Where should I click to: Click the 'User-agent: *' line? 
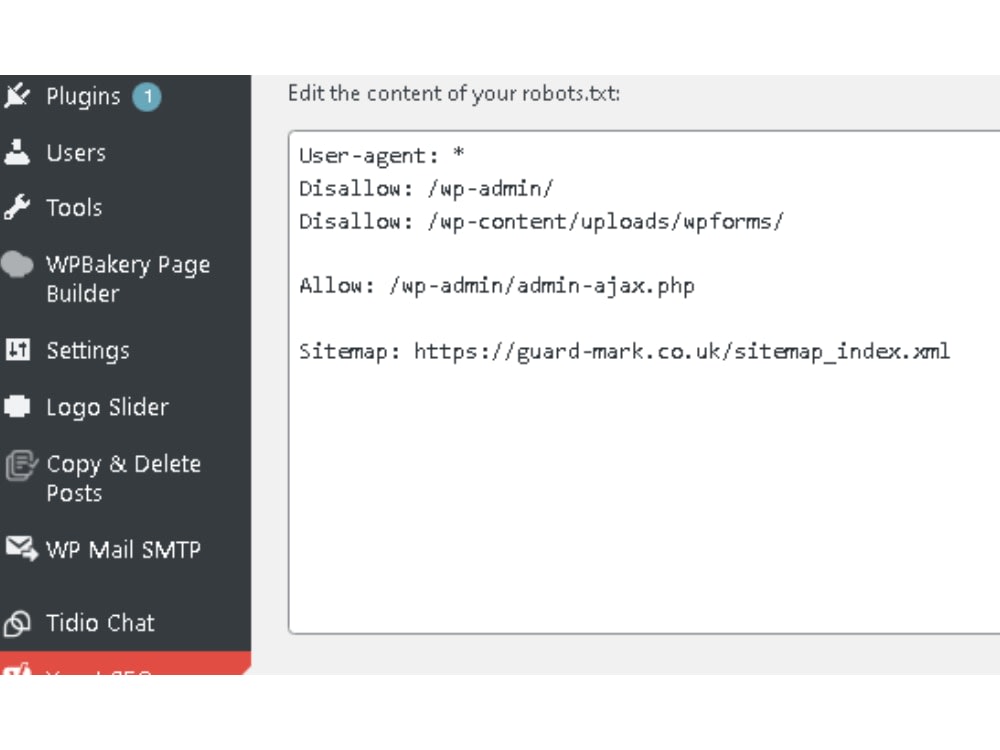(381, 156)
